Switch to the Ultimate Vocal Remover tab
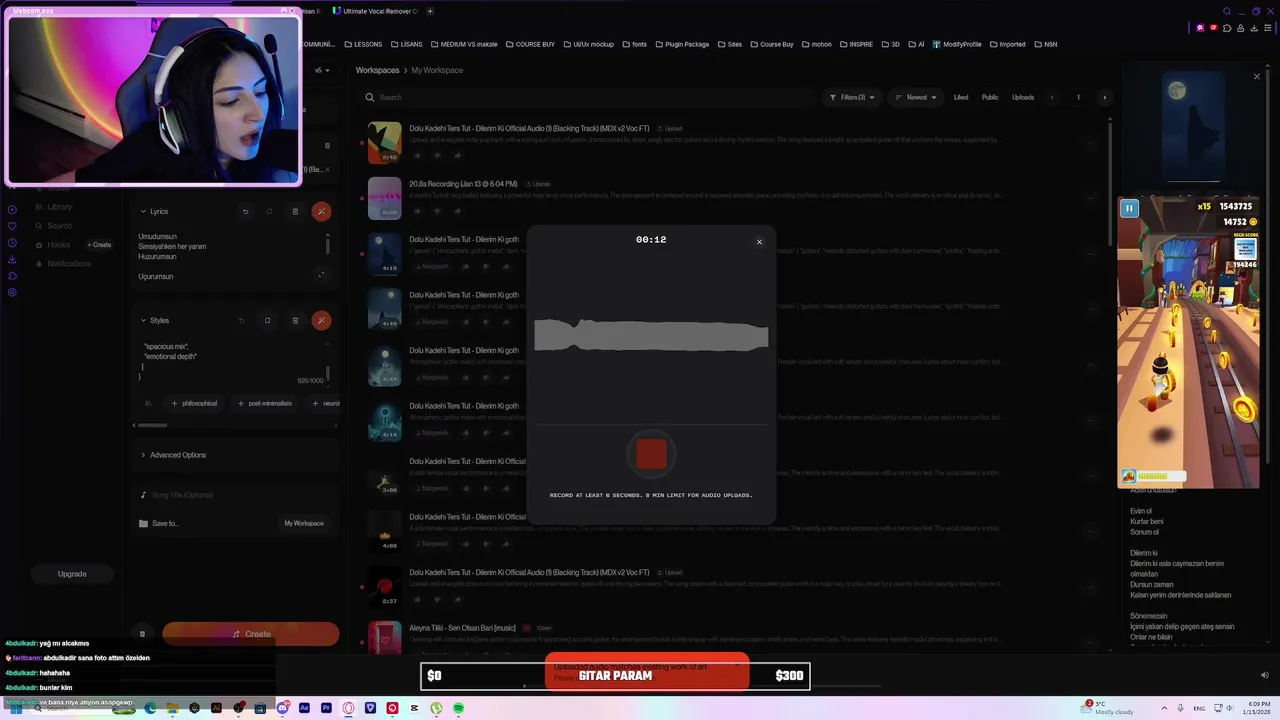The image size is (1280, 720). tap(377, 11)
